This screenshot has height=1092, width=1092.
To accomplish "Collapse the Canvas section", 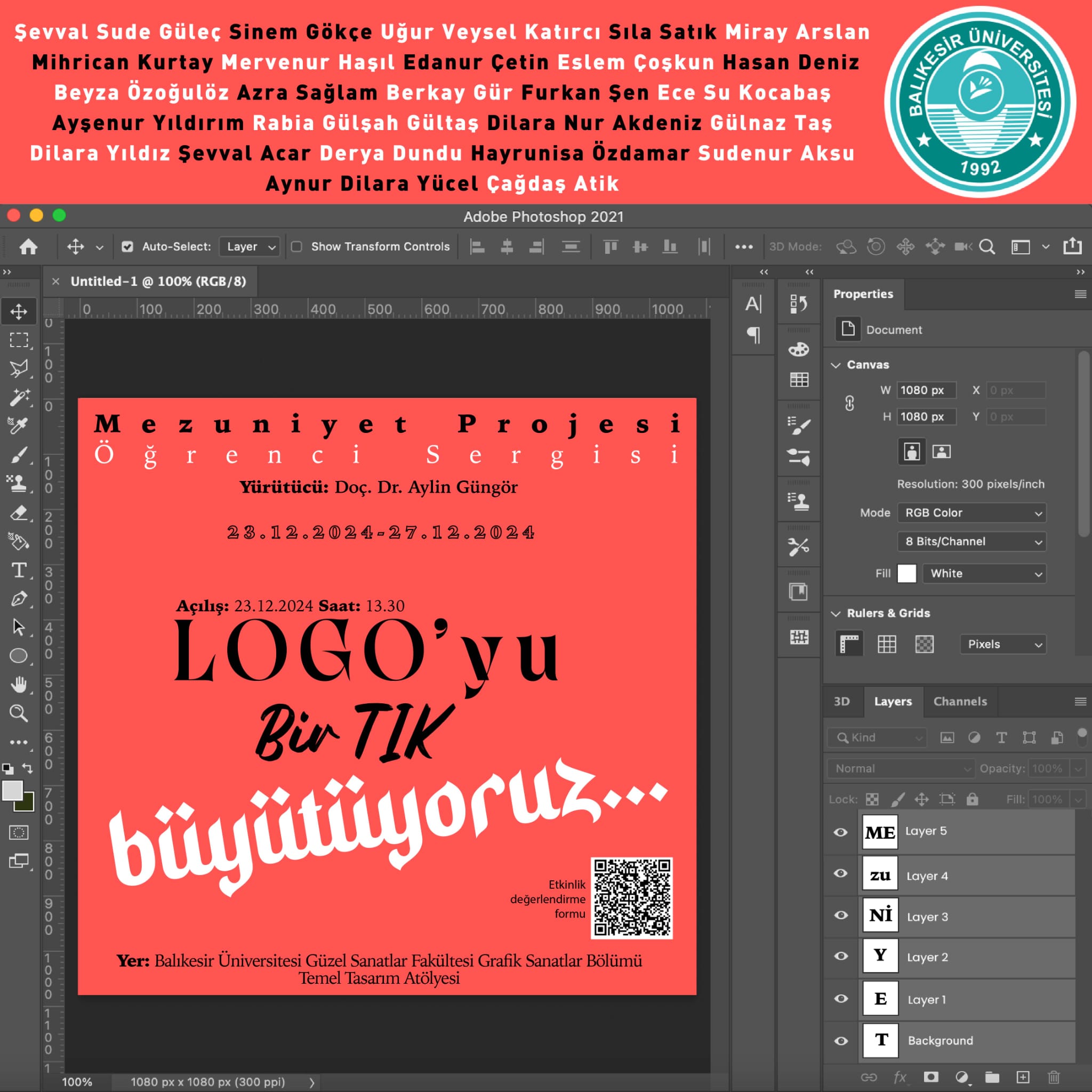I will pyautogui.click(x=836, y=365).
